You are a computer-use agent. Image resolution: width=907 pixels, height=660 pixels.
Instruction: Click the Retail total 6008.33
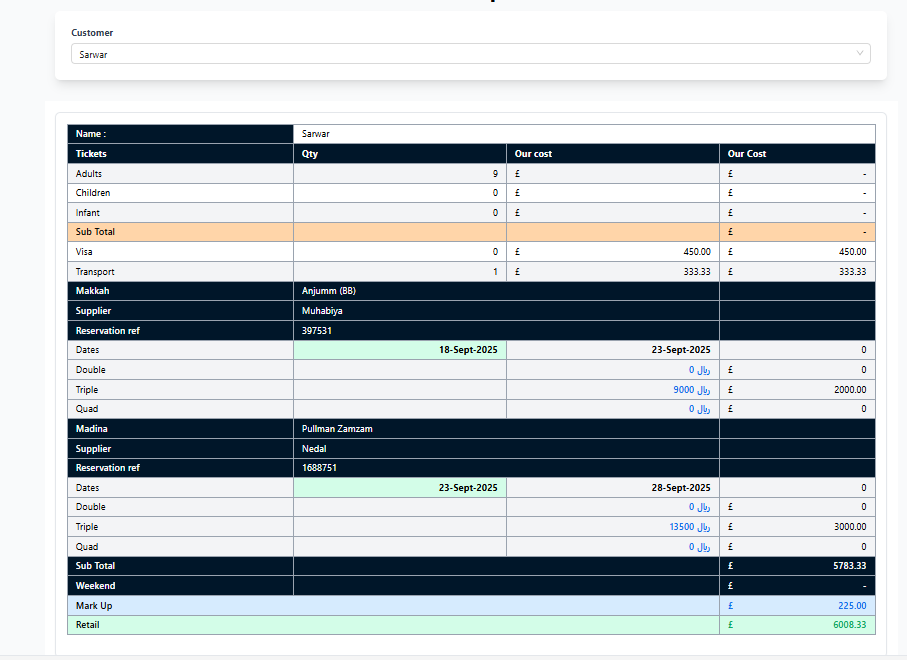849,625
